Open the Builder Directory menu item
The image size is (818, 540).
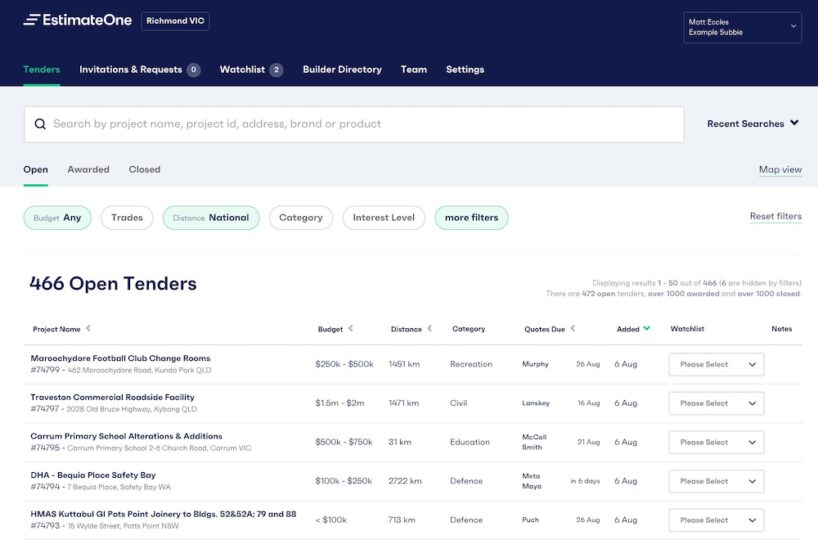[342, 70]
